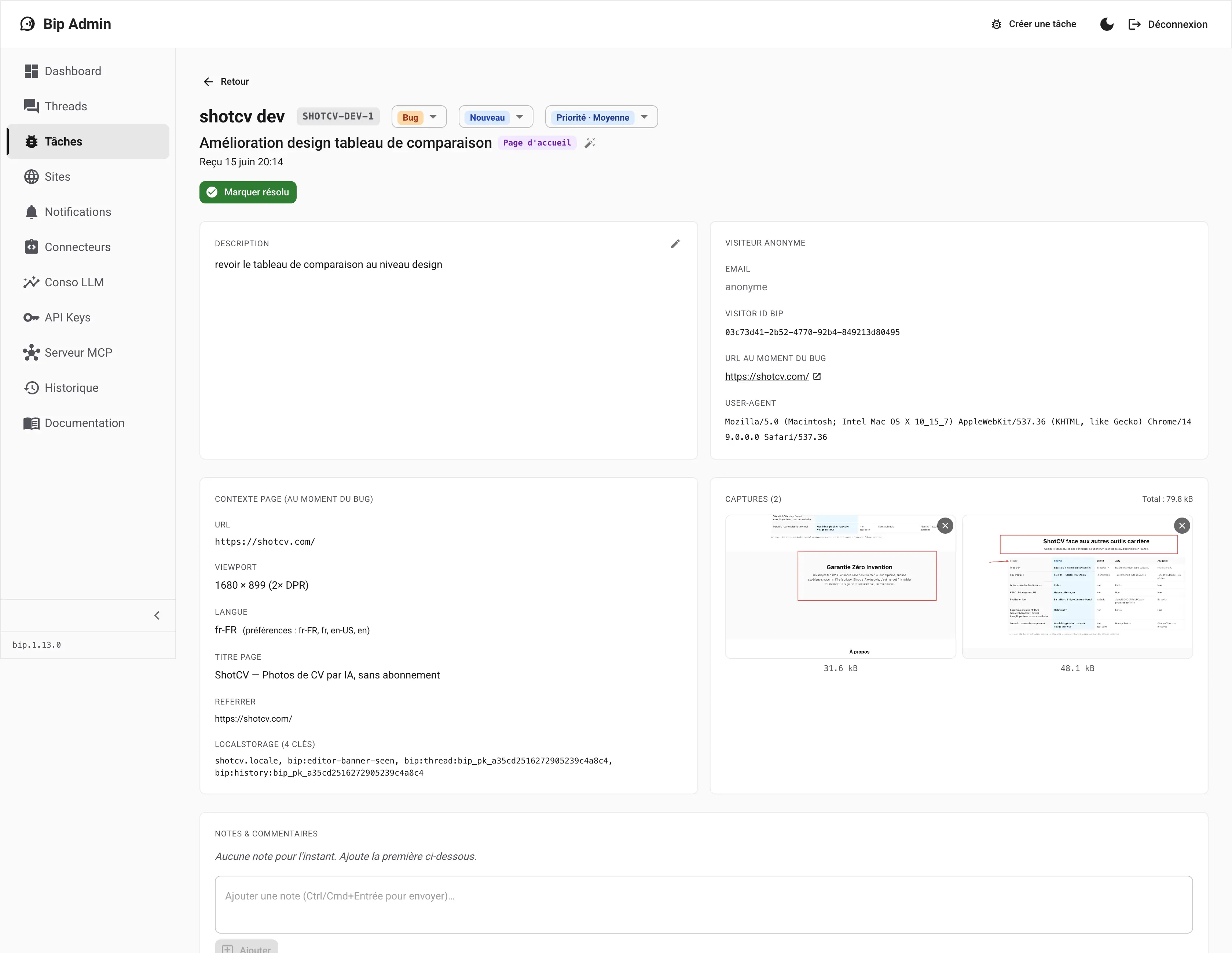Open the API Keys page
The width and height of the screenshot is (1232, 953).
click(x=88, y=317)
